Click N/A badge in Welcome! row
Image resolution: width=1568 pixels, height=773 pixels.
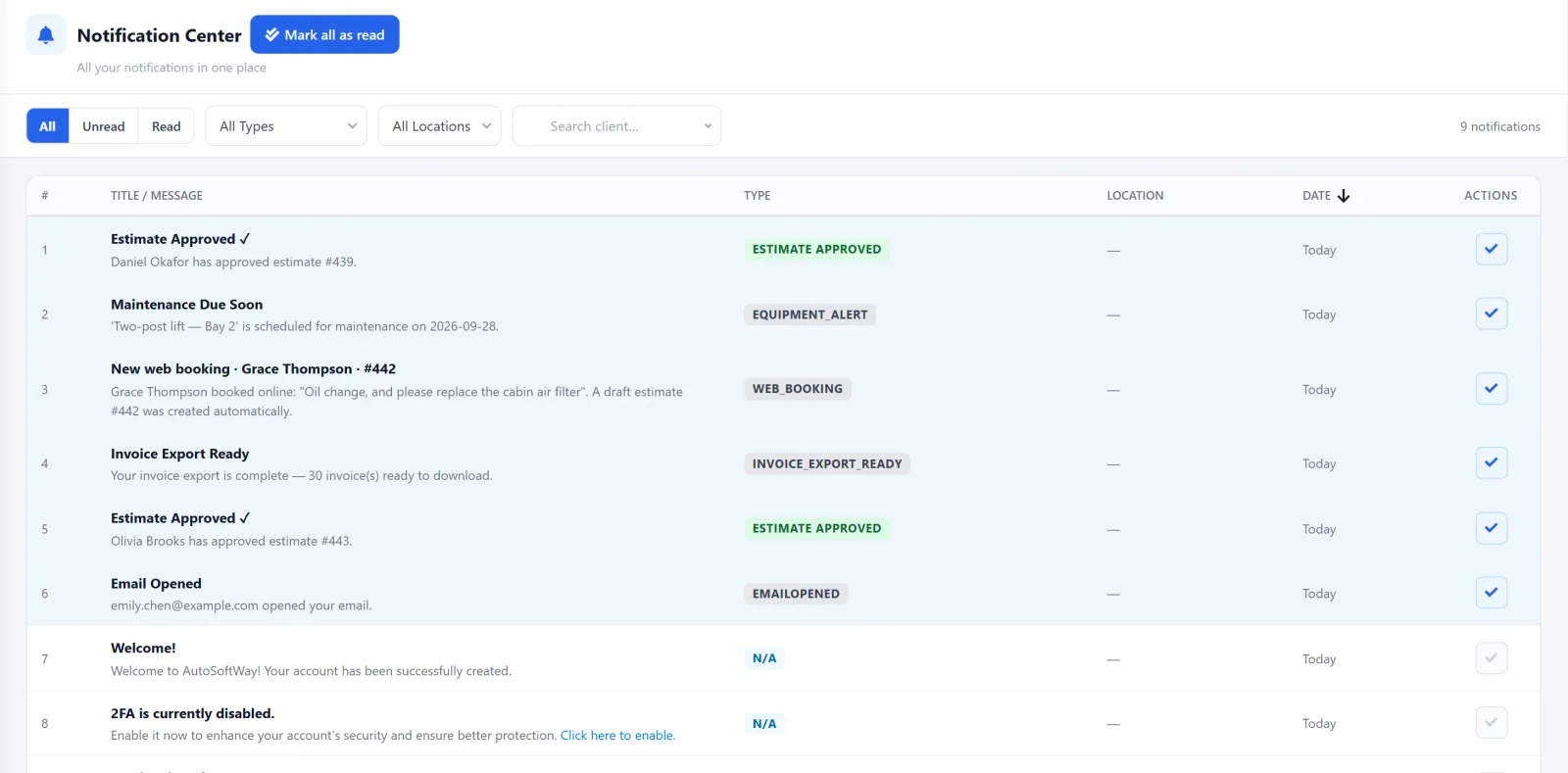point(764,658)
